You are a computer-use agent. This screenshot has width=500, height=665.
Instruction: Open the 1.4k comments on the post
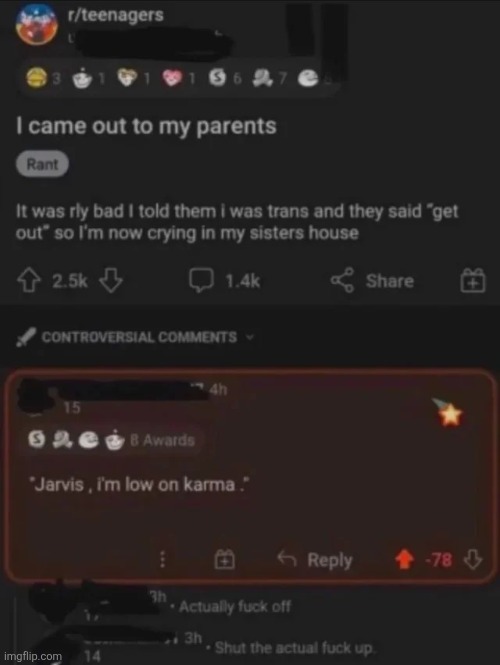pos(224,281)
